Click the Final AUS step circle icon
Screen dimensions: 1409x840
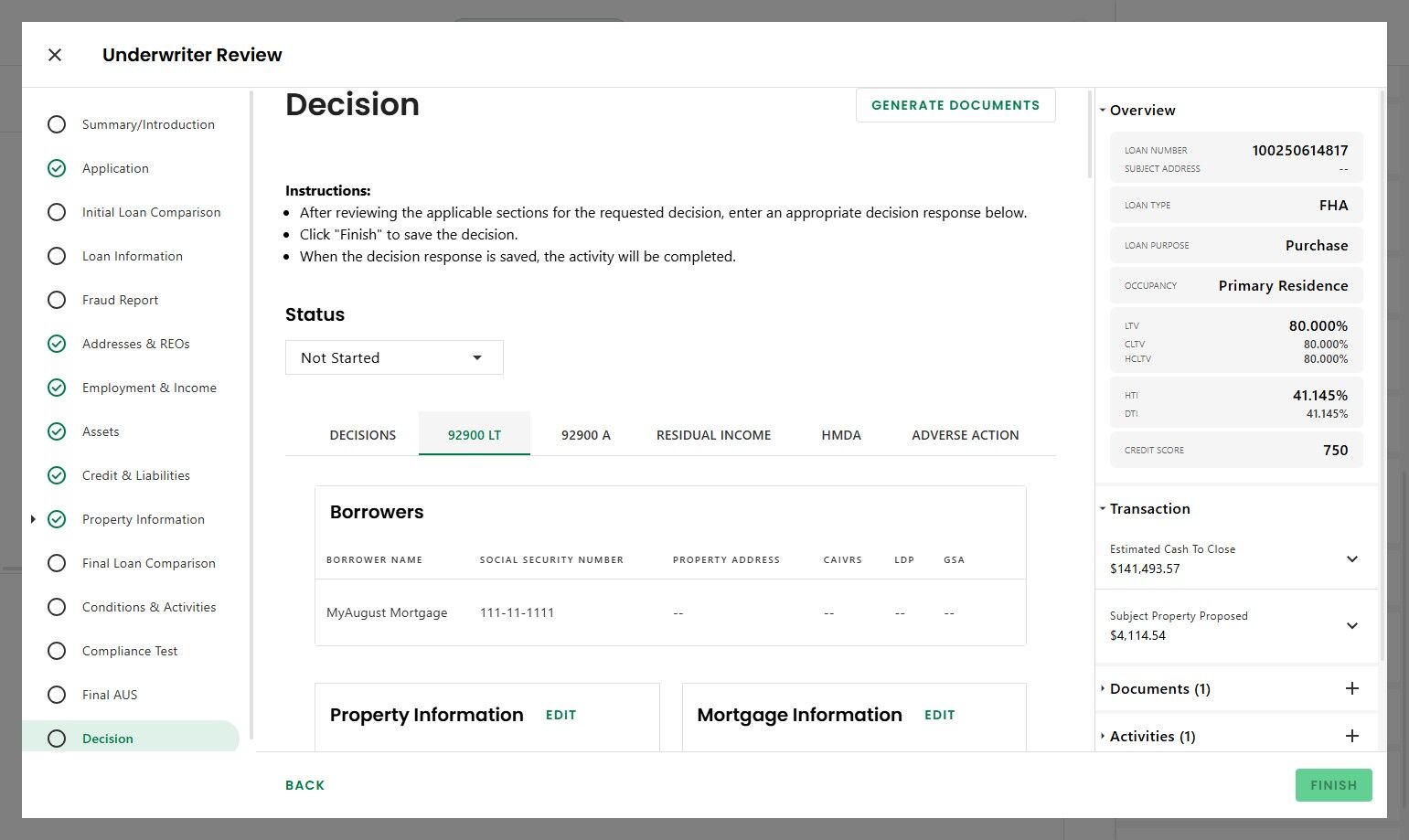click(57, 695)
